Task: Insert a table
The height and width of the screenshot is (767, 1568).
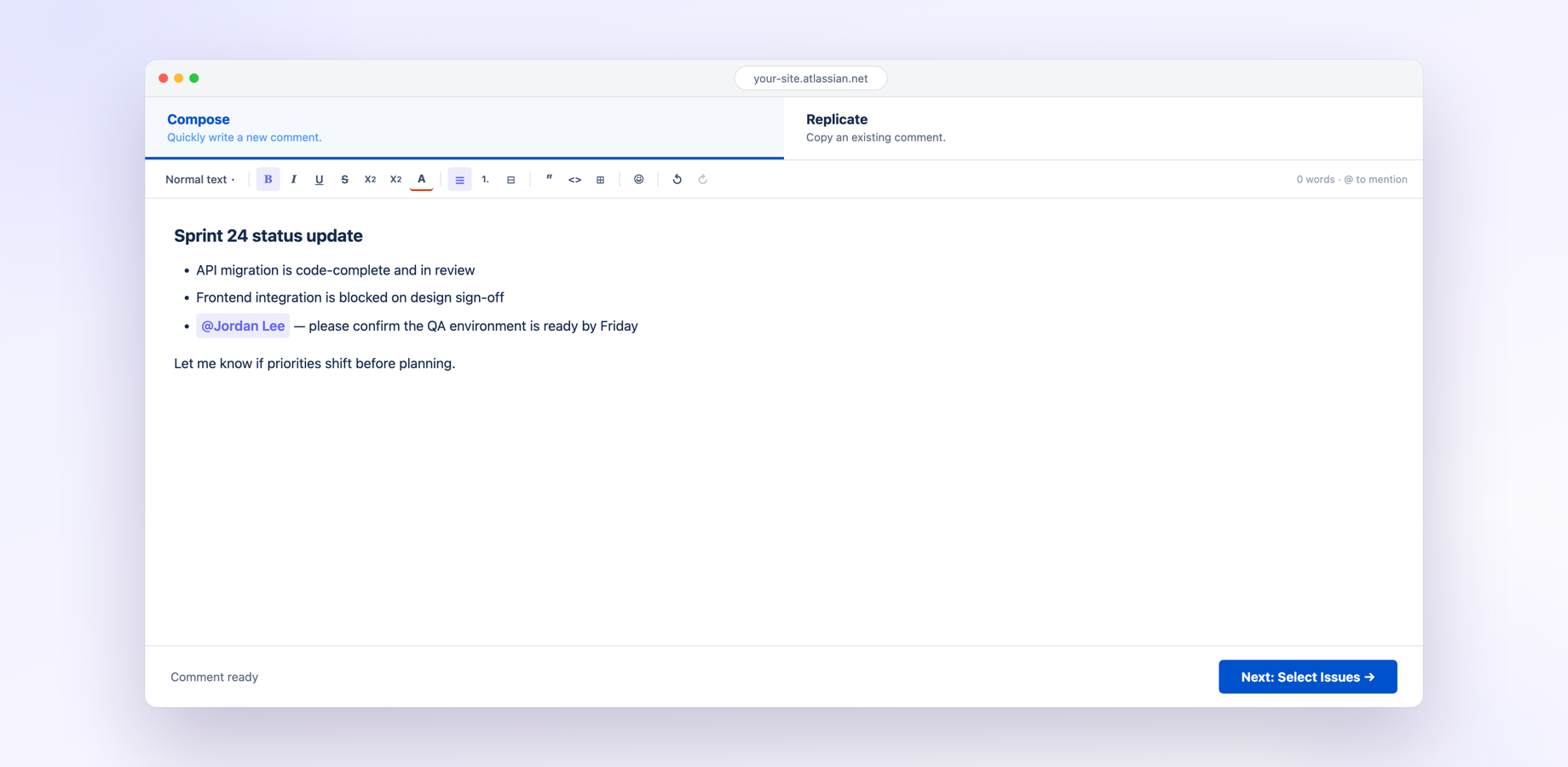Action: tap(600, 179)
